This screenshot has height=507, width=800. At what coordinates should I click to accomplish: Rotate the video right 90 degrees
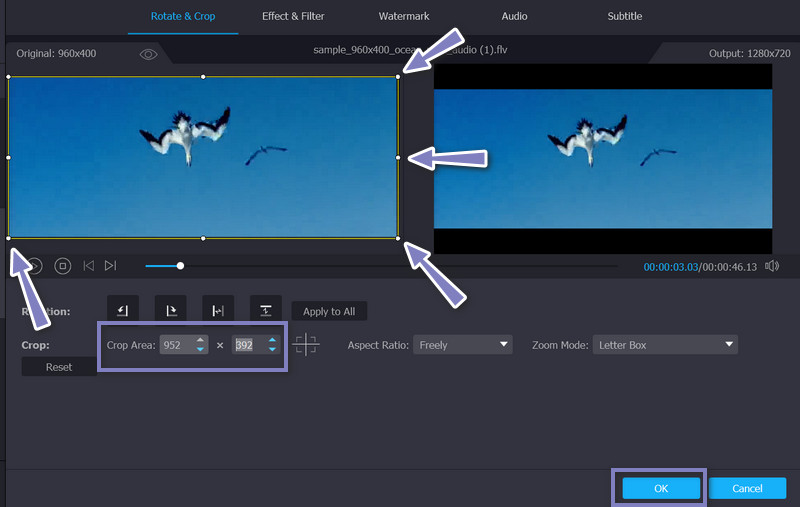(170, 311)
